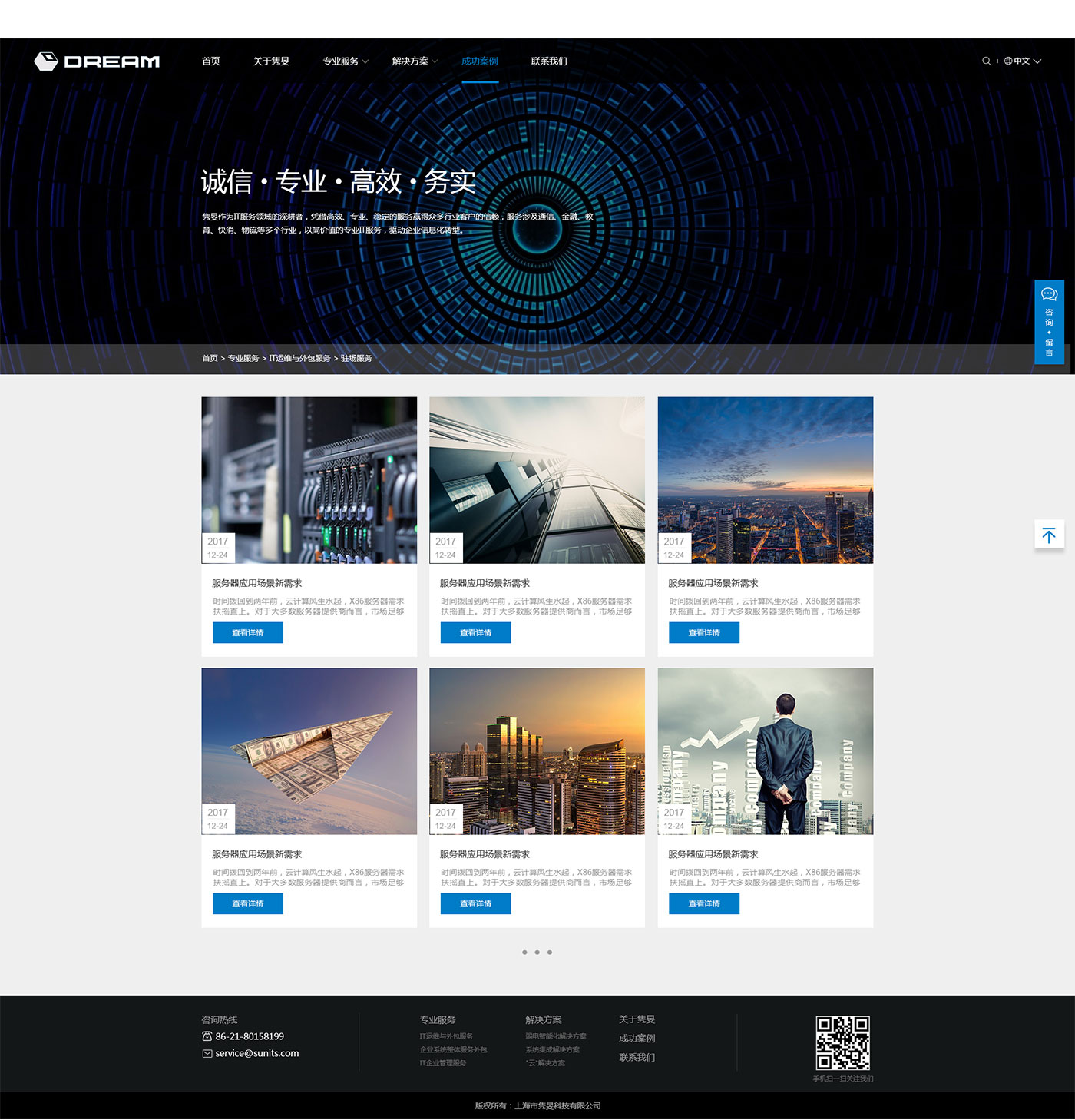1075x1120 pixels.
Task: Click the email envelope icon in footer
Action: click(207, 1054)
